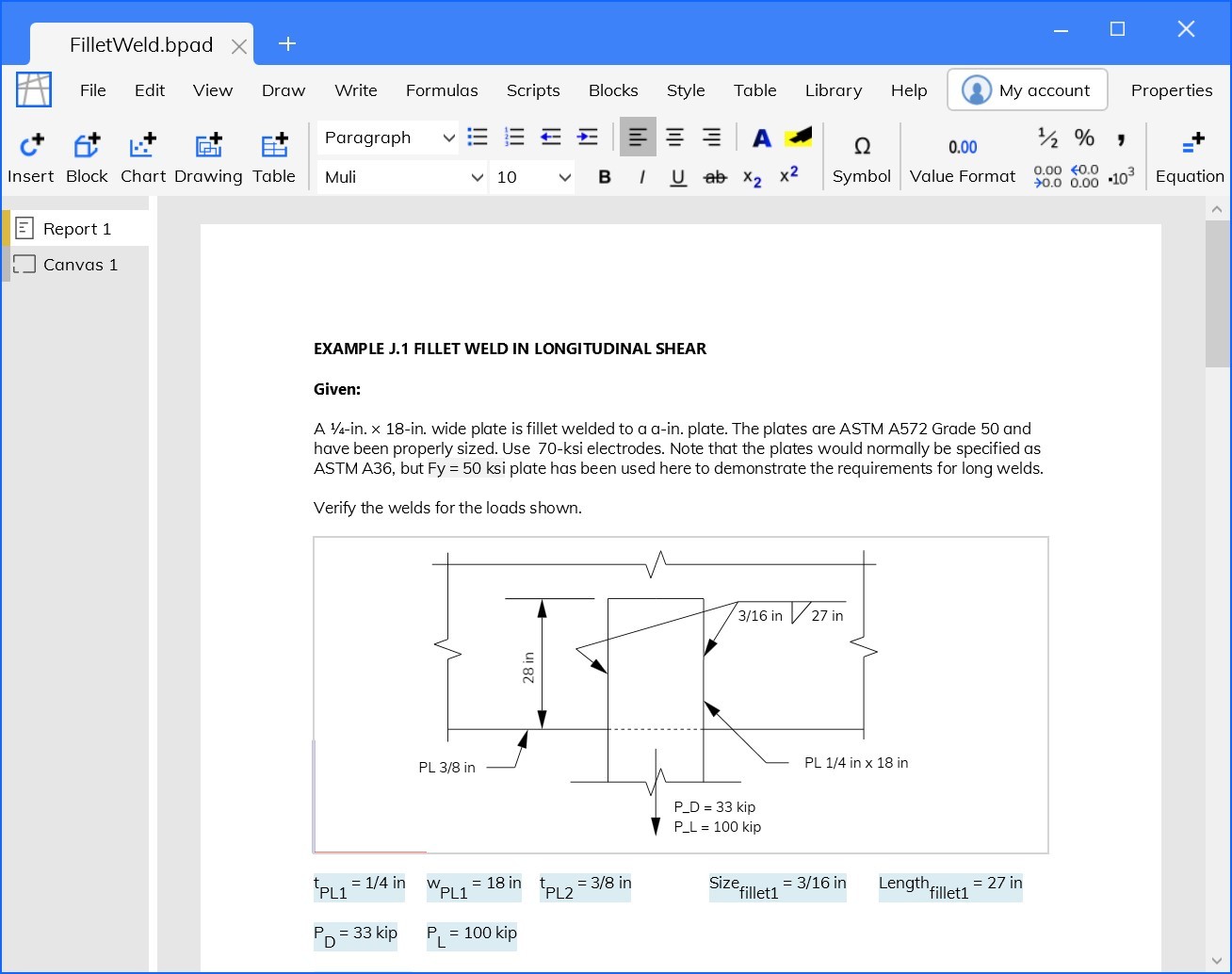The width and height of the screenshot is (1232, 974).
Task: Apply bulleted list formatting
Action: 478,138
